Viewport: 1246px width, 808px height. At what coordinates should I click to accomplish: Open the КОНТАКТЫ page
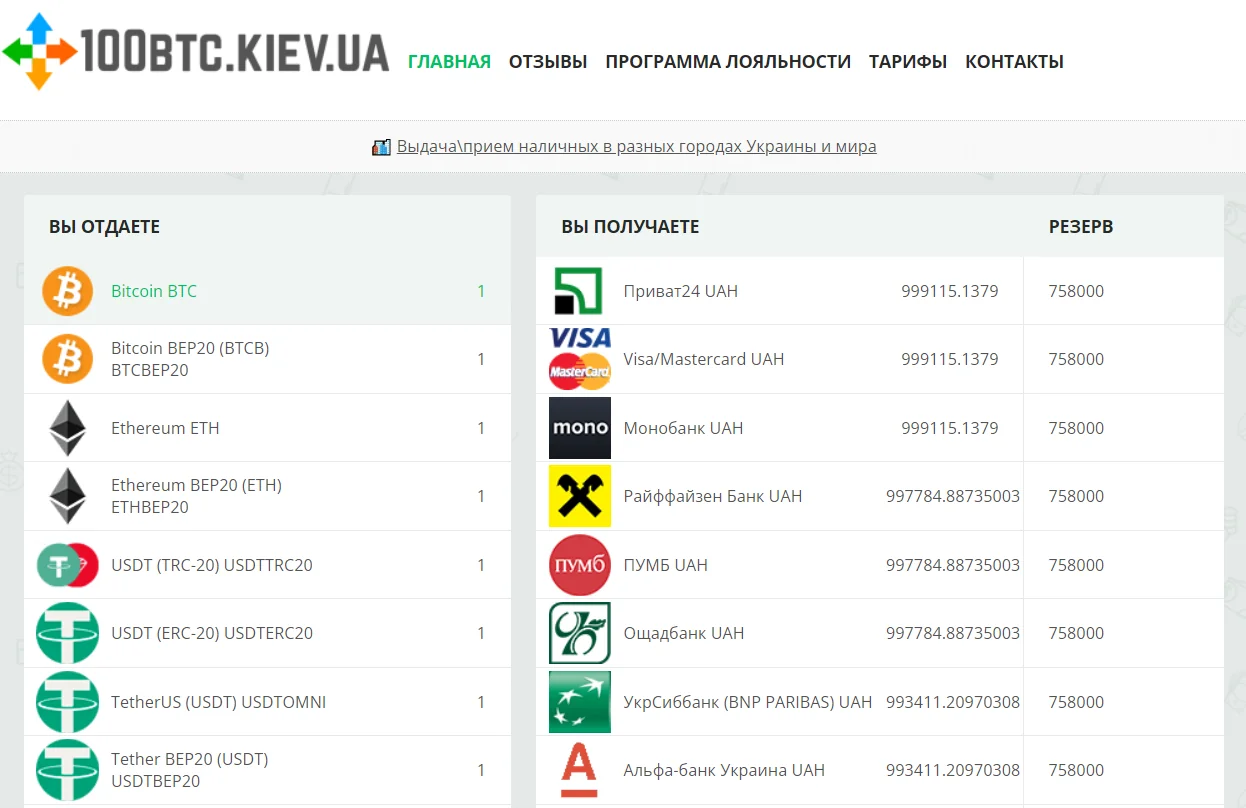(x=1014, y=62)
